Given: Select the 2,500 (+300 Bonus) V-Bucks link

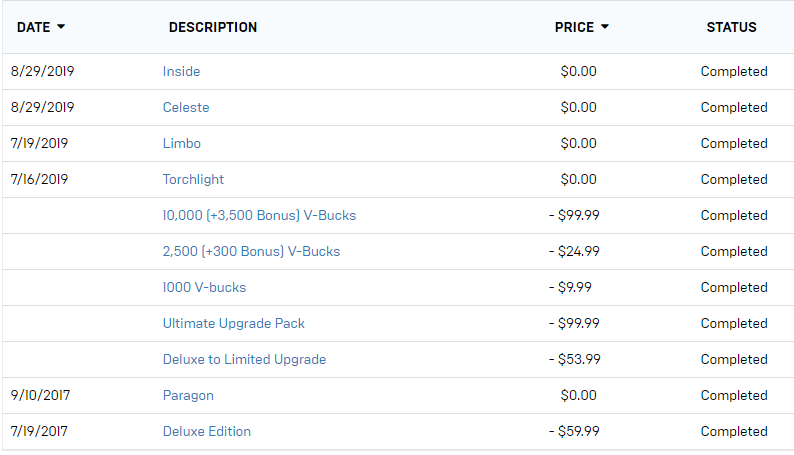Looking at the screenshot, I should click(251, 251).
